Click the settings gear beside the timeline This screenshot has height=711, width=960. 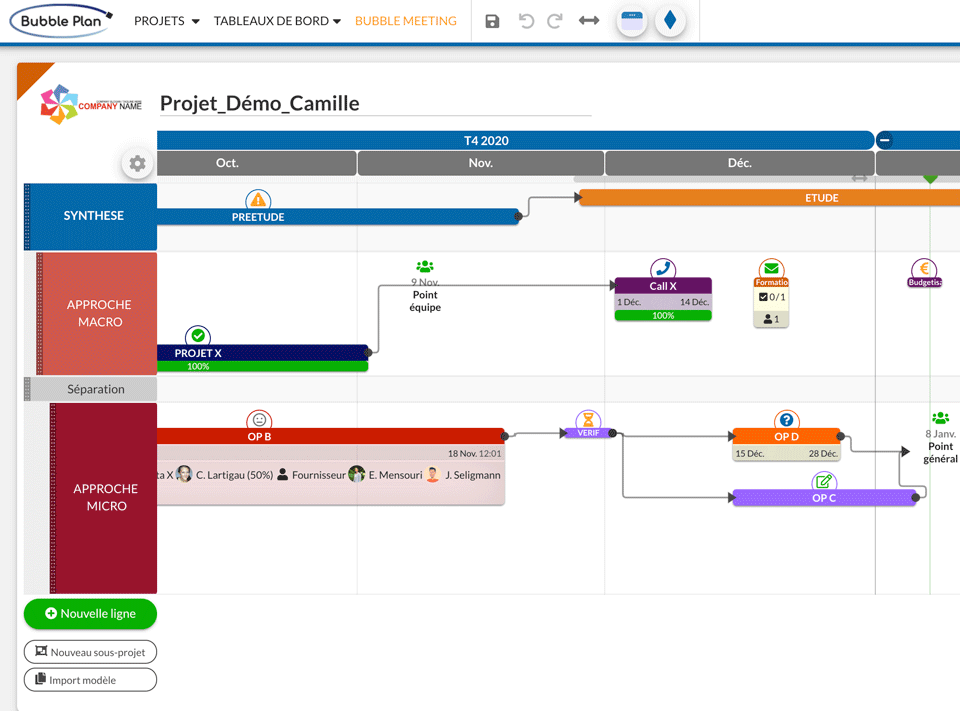pos(137,164)
